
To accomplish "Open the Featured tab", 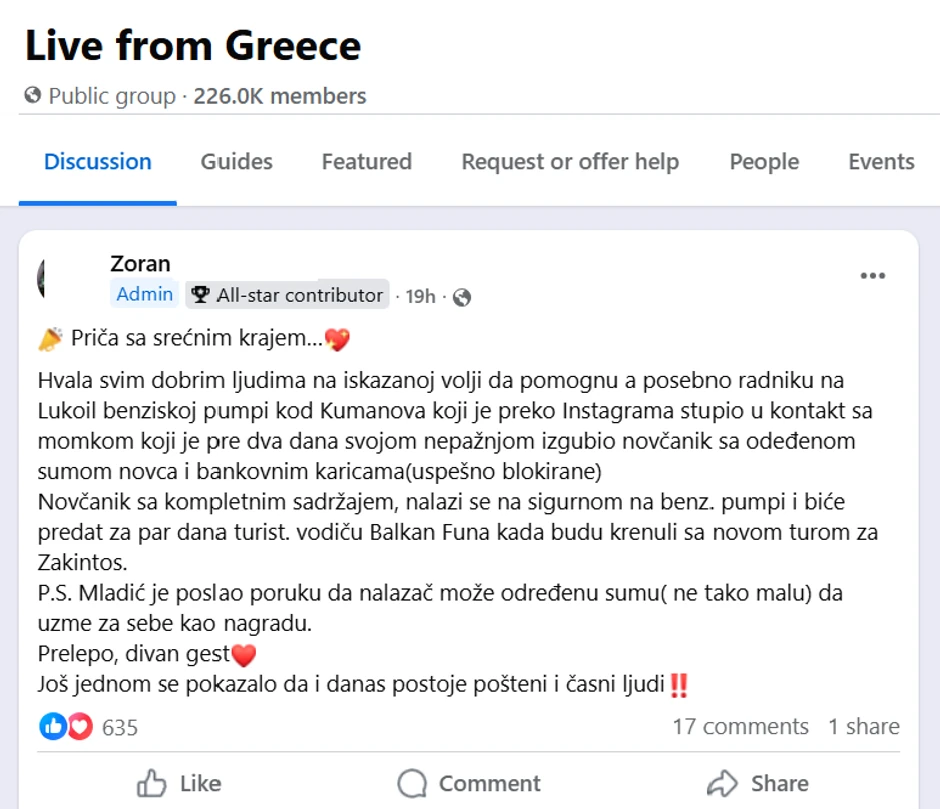I will [366, 161].
